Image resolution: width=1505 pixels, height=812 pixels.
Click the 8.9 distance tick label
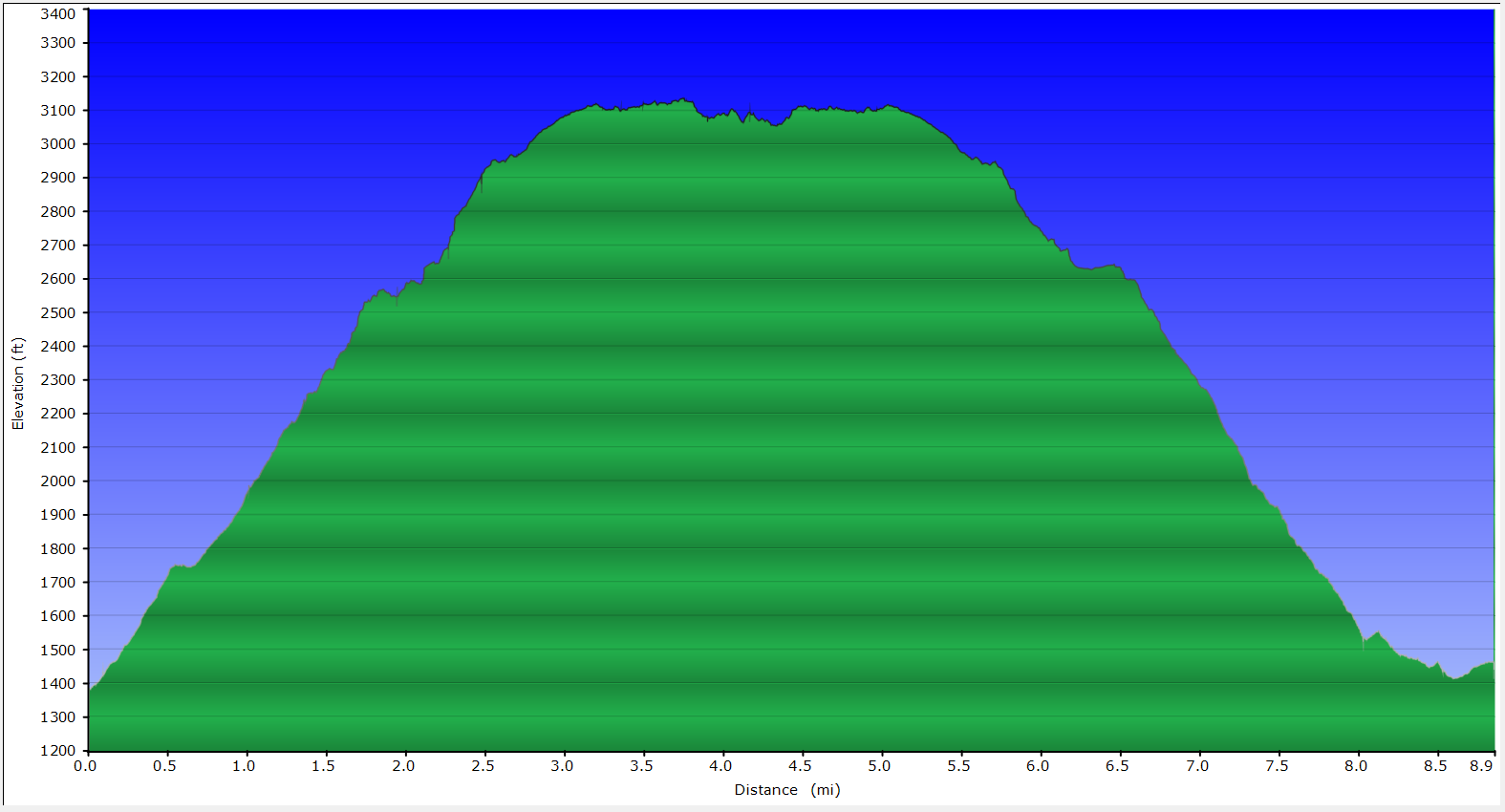1482,766
